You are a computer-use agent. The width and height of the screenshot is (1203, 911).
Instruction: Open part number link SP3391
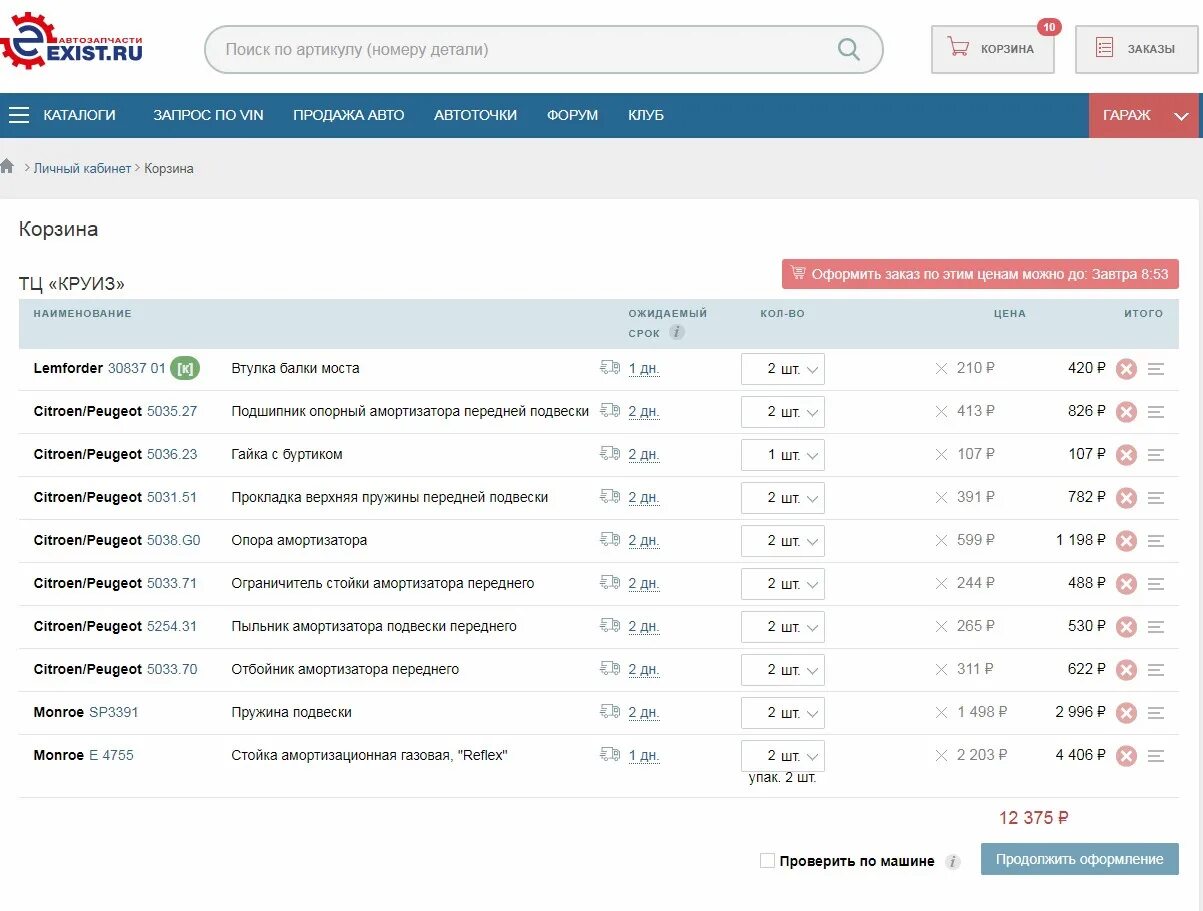(x=114, y=712)
